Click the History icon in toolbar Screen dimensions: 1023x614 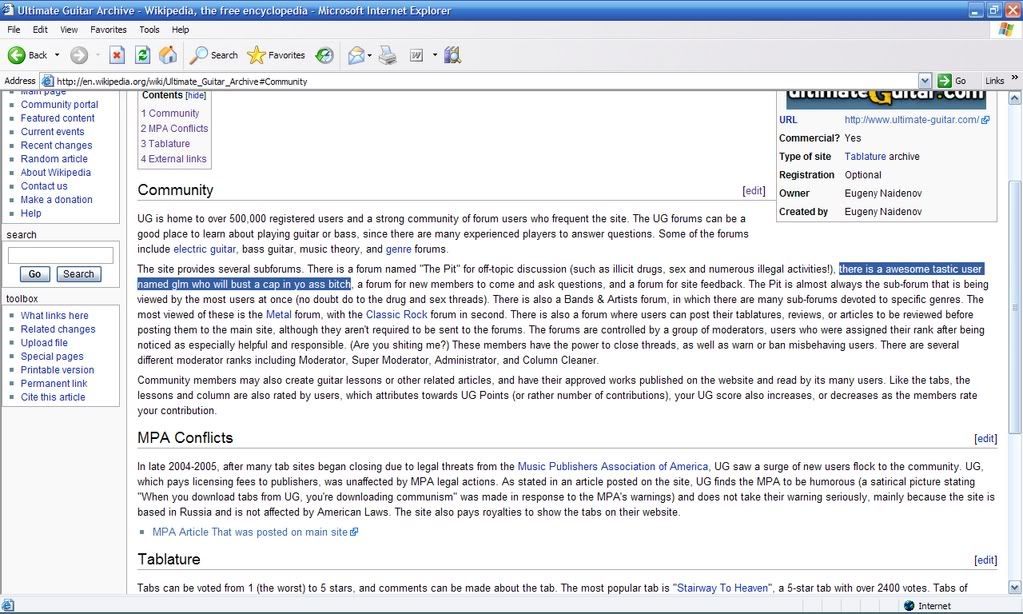[324, 55]
